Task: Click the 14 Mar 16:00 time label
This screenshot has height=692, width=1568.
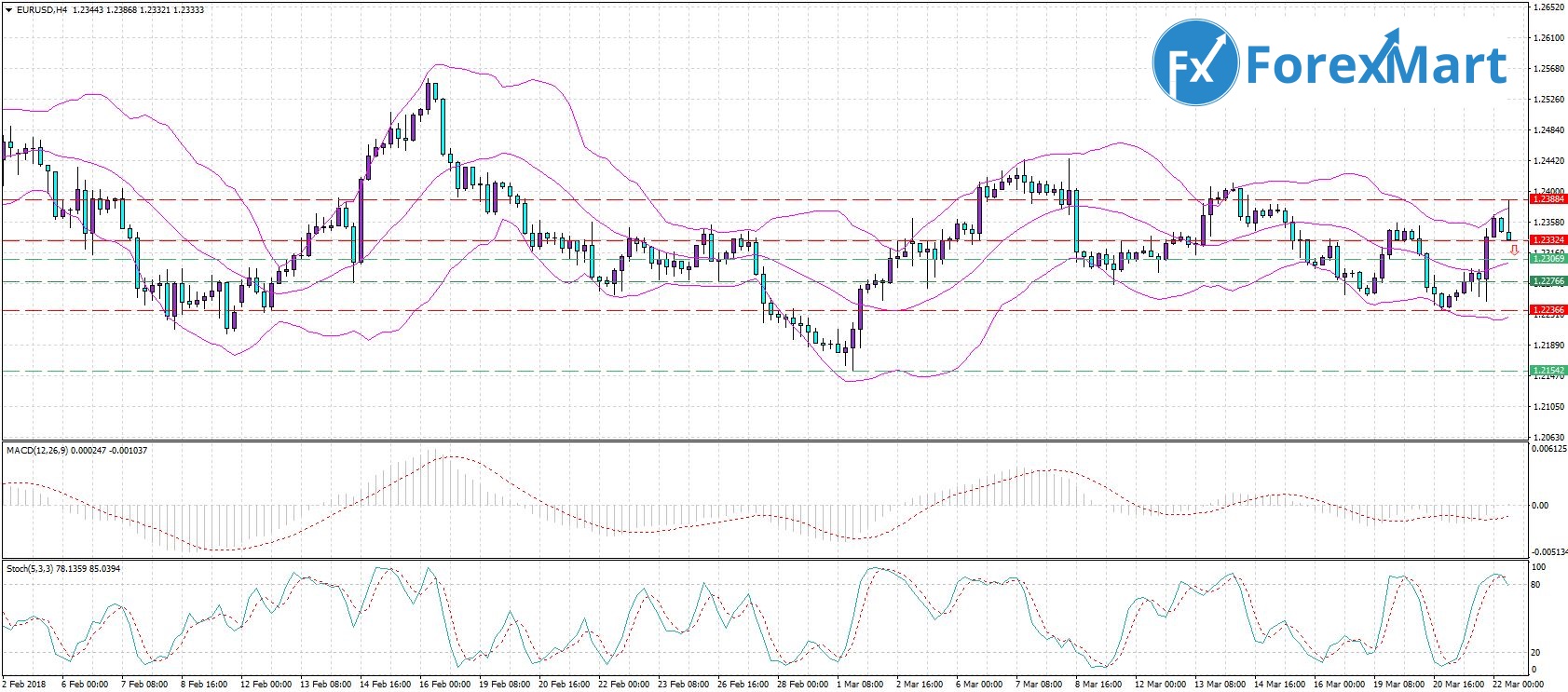Action: 1279,685
